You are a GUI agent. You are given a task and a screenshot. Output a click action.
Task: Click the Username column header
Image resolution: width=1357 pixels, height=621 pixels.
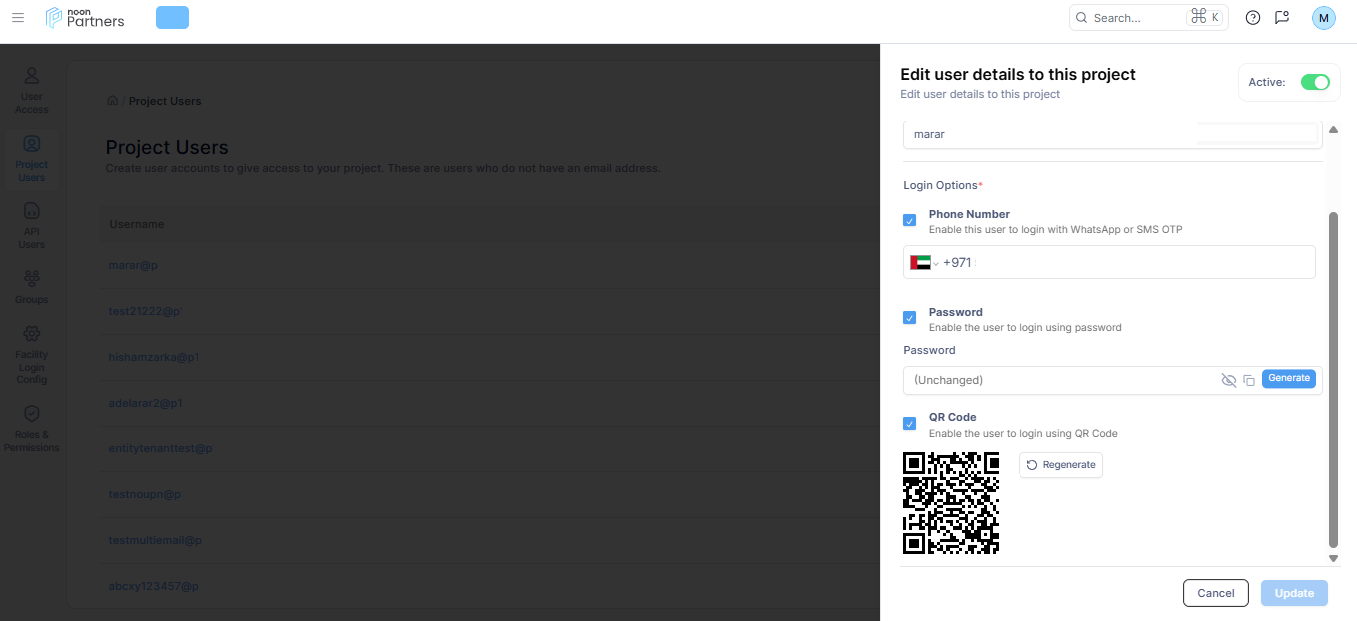tap(137, 224)
